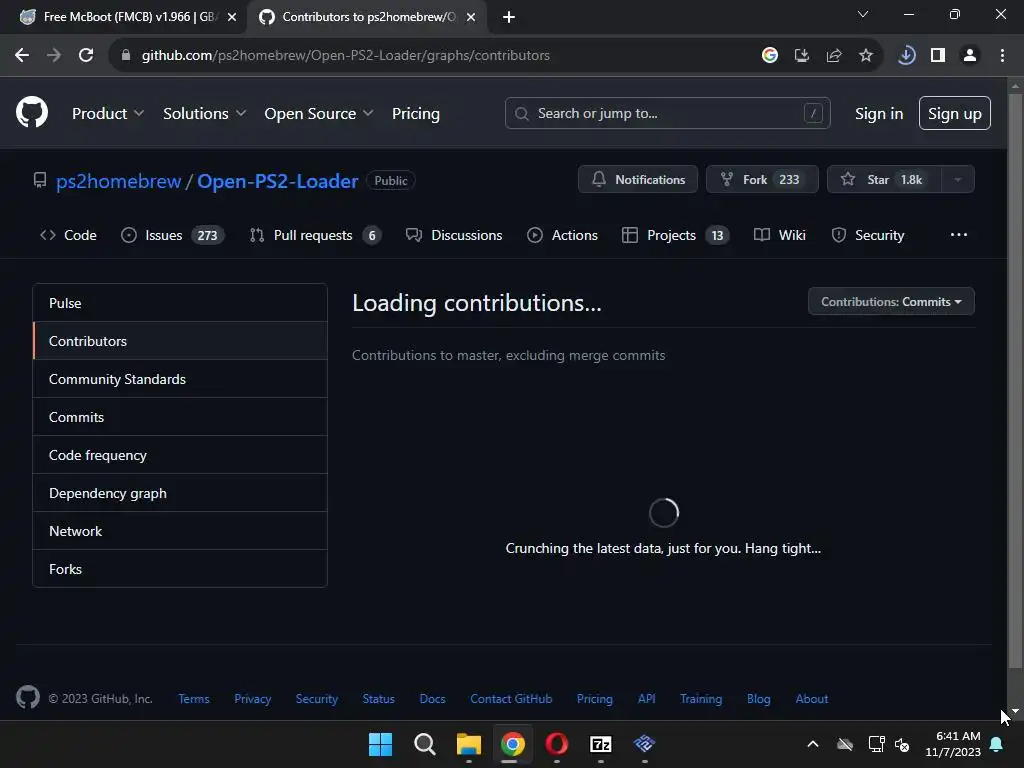Open Chrome downloads icon
Screen dimensions: 1024x768
coord(906,56)
